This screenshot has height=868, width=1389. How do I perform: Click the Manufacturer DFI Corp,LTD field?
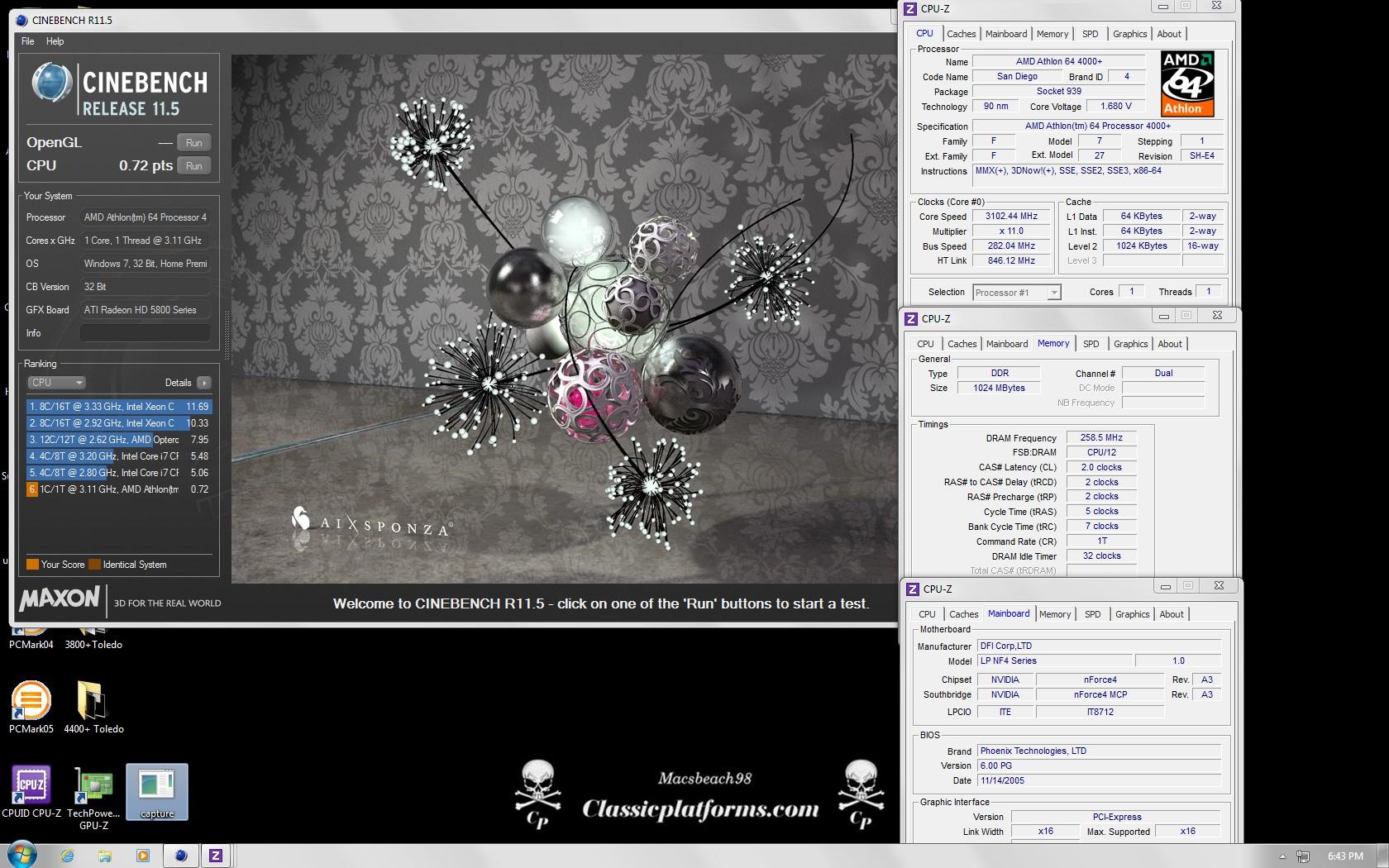(x=1099, y=646)
